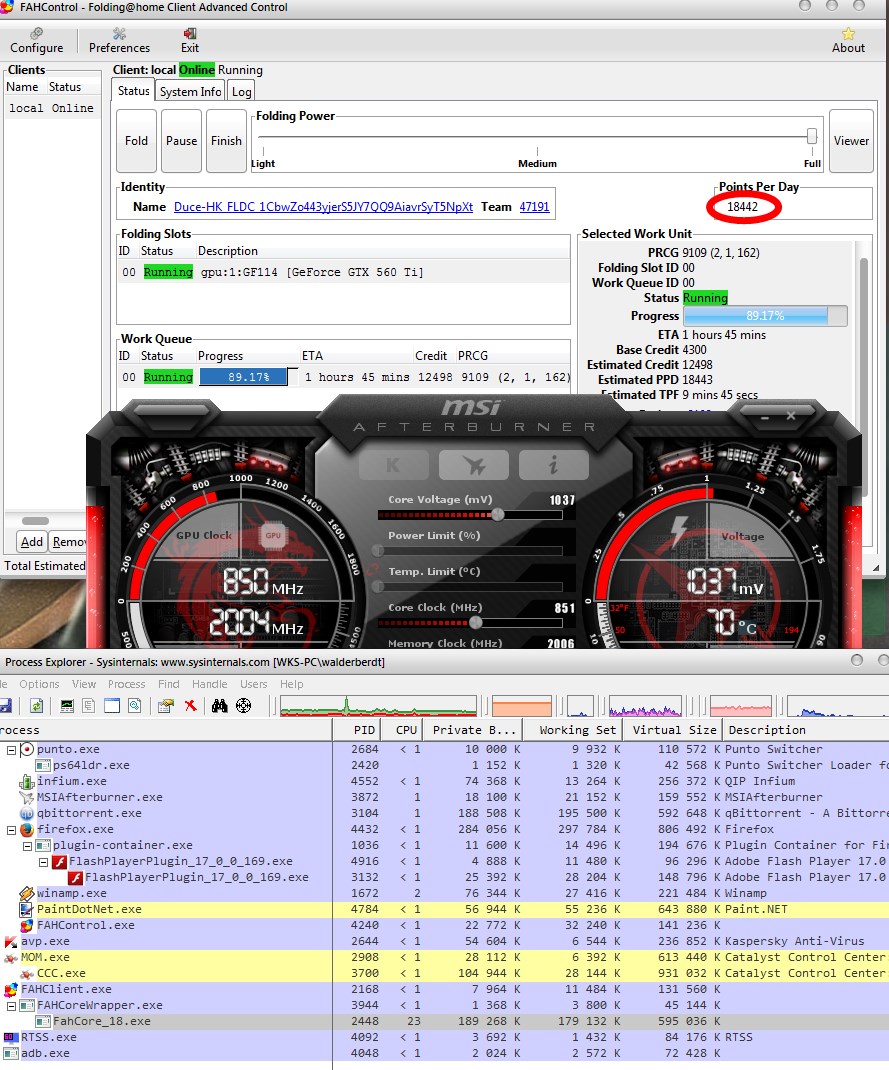Click the Exit toolbar icon in FAHControl
889x1070 pixels.
click(x=190, y=41)
